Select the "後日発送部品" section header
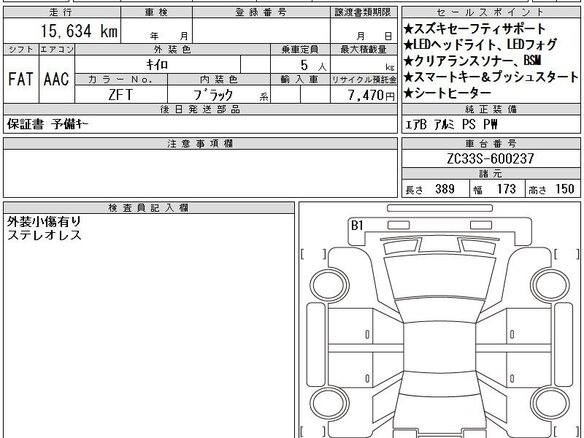 coord(200,109)
